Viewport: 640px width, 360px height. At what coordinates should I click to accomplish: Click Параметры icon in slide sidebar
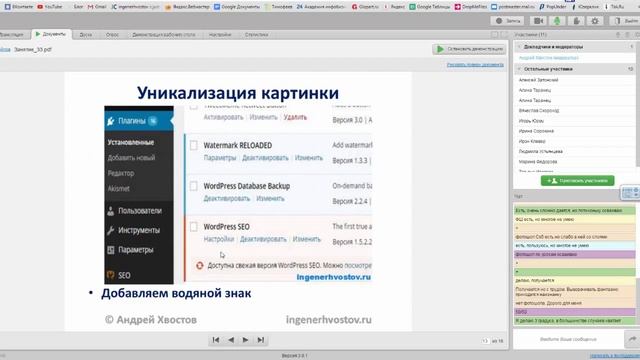(111, 250)
